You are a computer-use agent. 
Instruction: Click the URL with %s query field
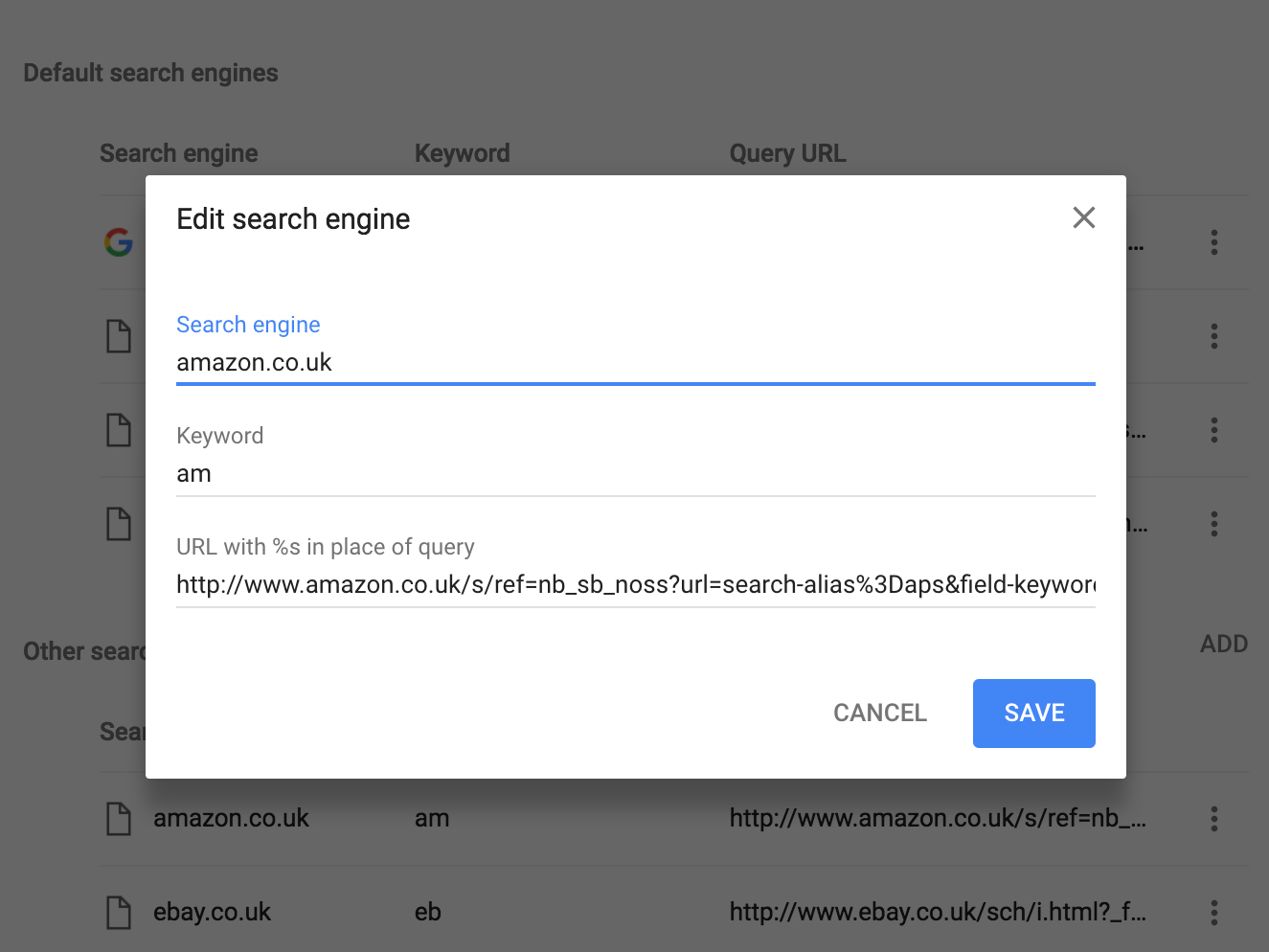click(x=635, y=585)
